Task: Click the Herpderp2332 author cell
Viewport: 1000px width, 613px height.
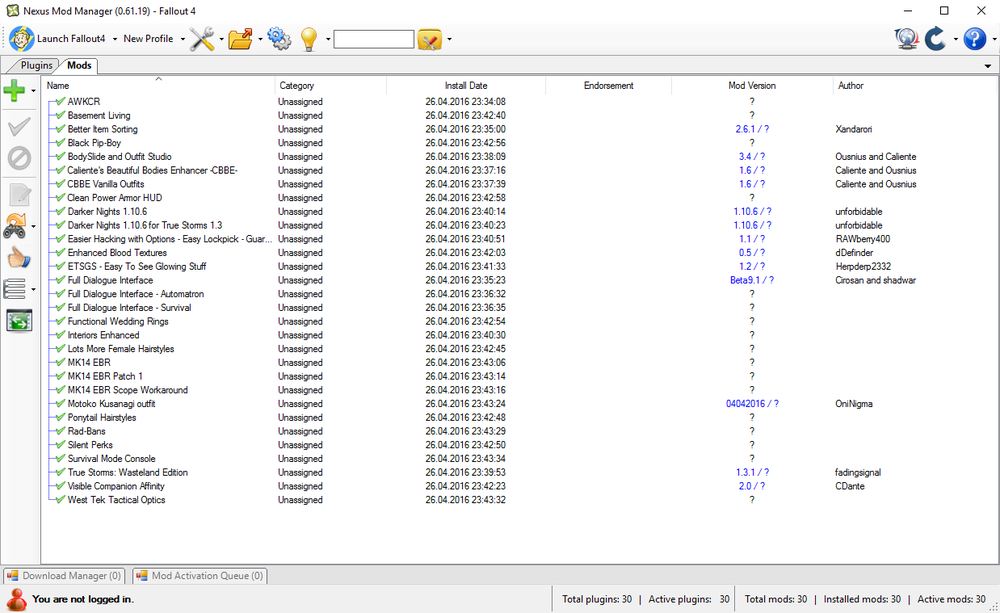Action: point(863,267)
